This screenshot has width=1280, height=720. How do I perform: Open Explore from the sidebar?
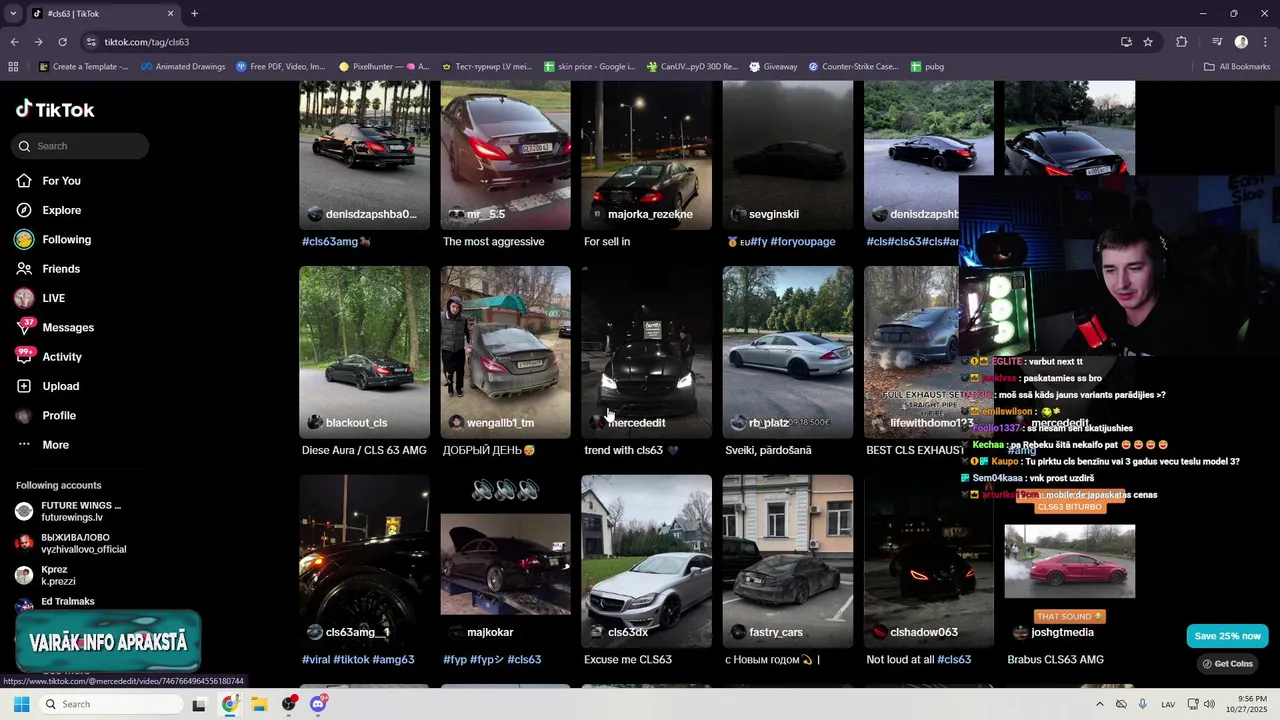point(61,210)
